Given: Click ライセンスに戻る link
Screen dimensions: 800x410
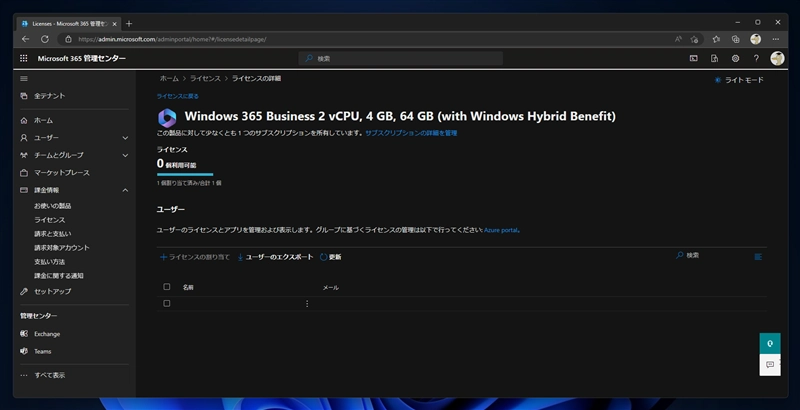Looking at the screenshot, I should pyautogui.click(x=178, y=96).
